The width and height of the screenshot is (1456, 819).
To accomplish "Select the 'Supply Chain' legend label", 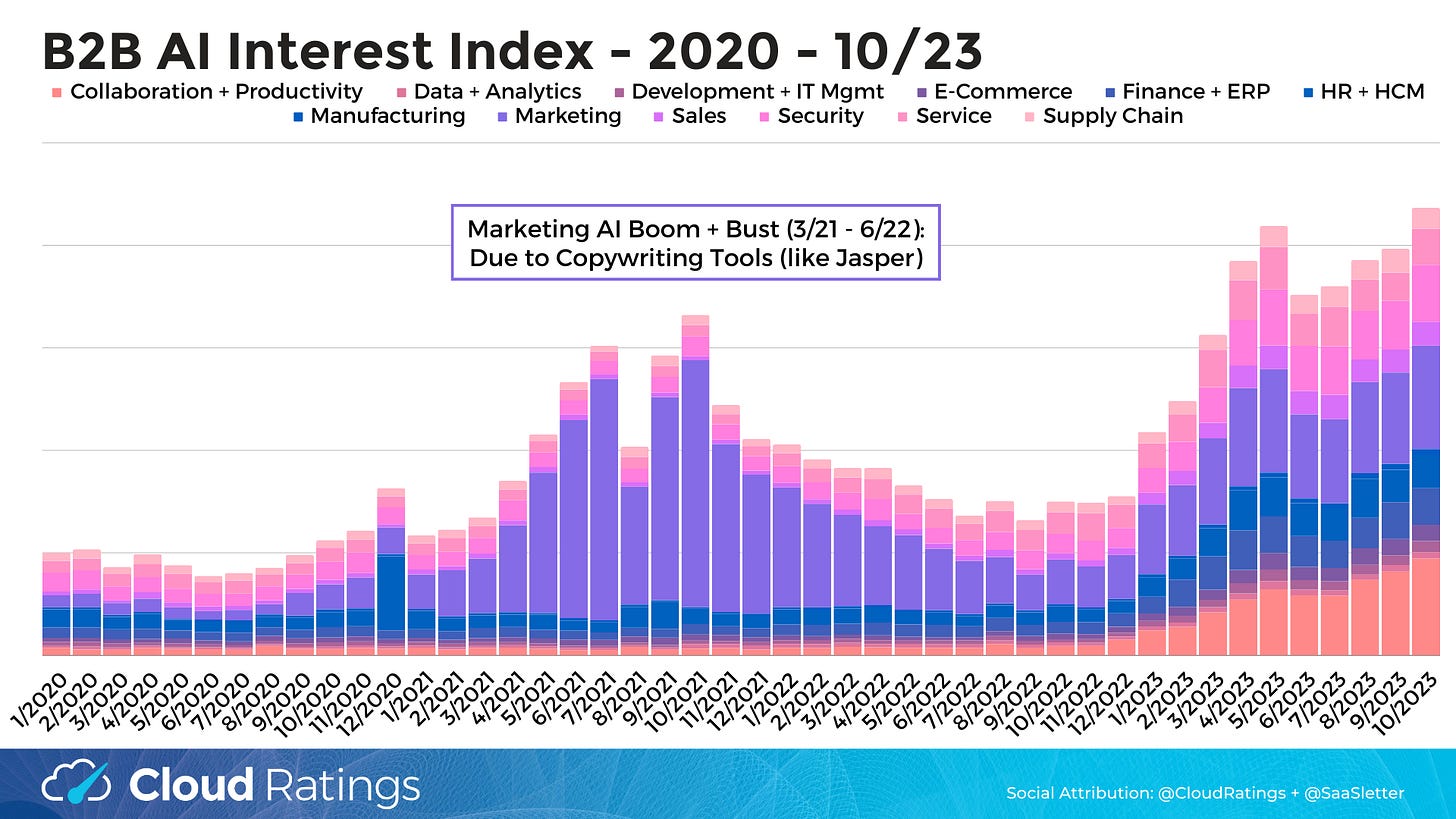I will (1113, 116).
